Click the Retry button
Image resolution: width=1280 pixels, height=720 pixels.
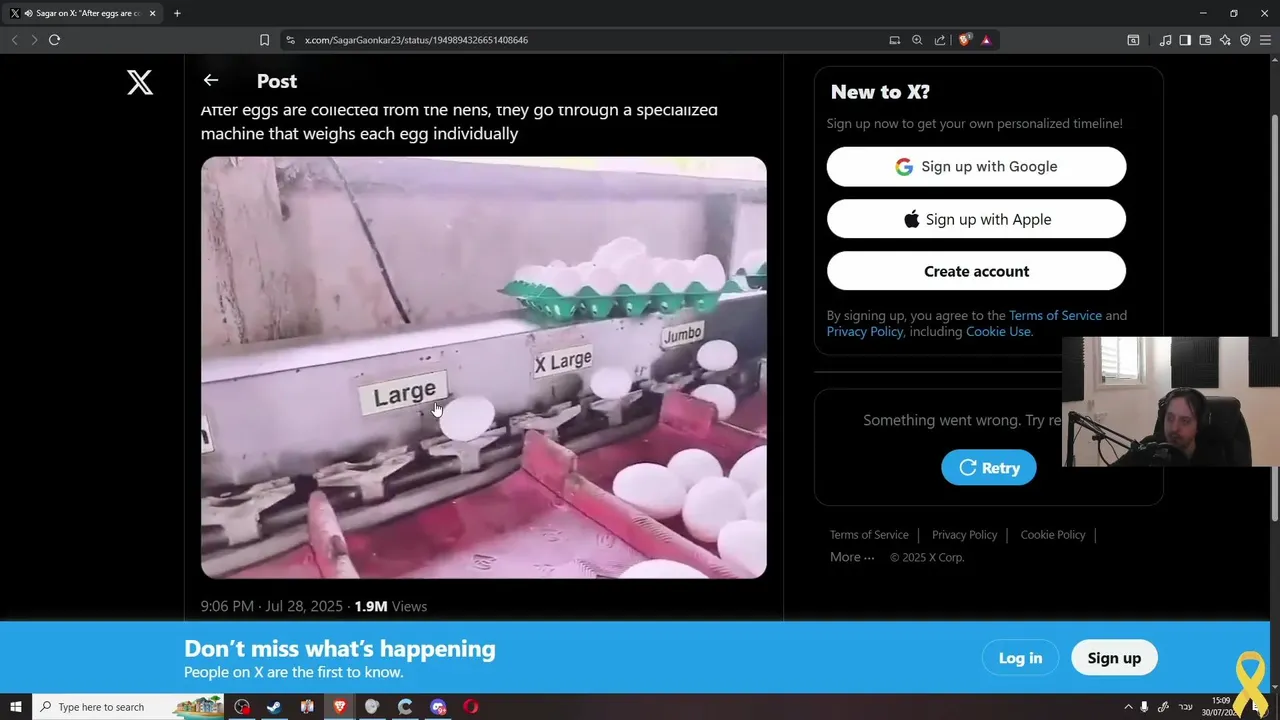989,467
